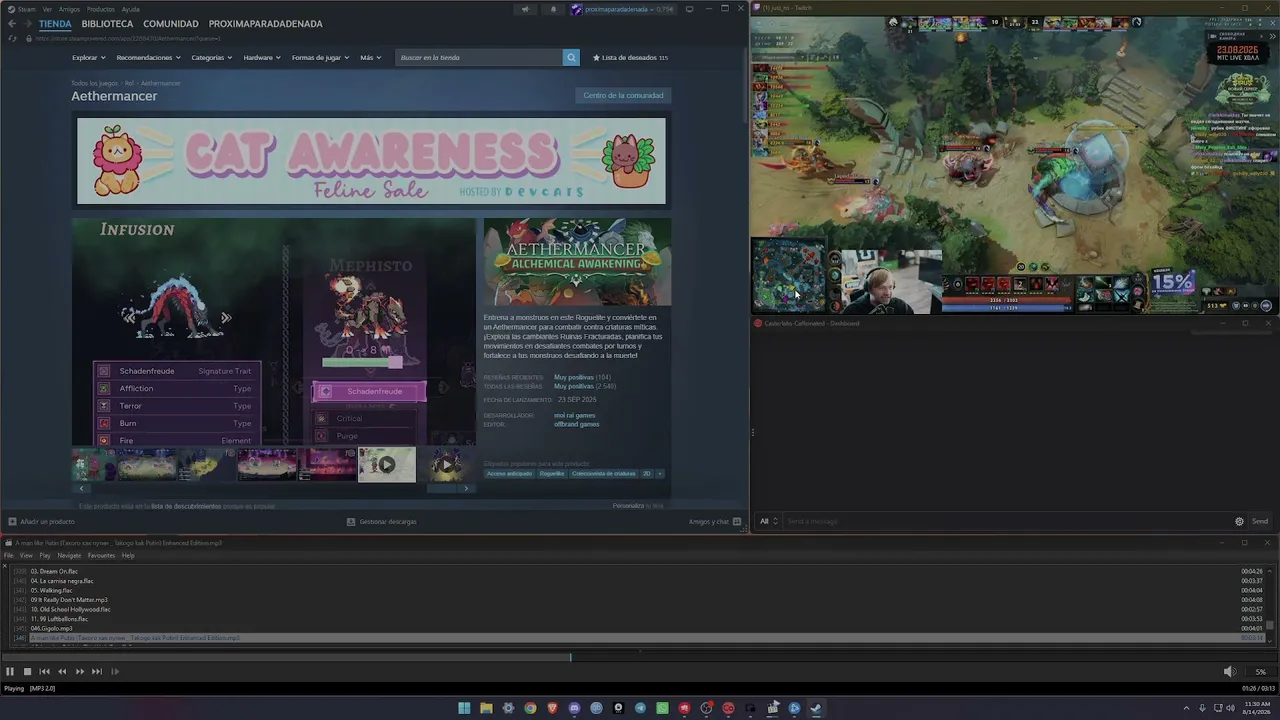Screen dimensions: 1280x720
Task: Click the Steam icon in the taskbar
Action: (816, 708)
